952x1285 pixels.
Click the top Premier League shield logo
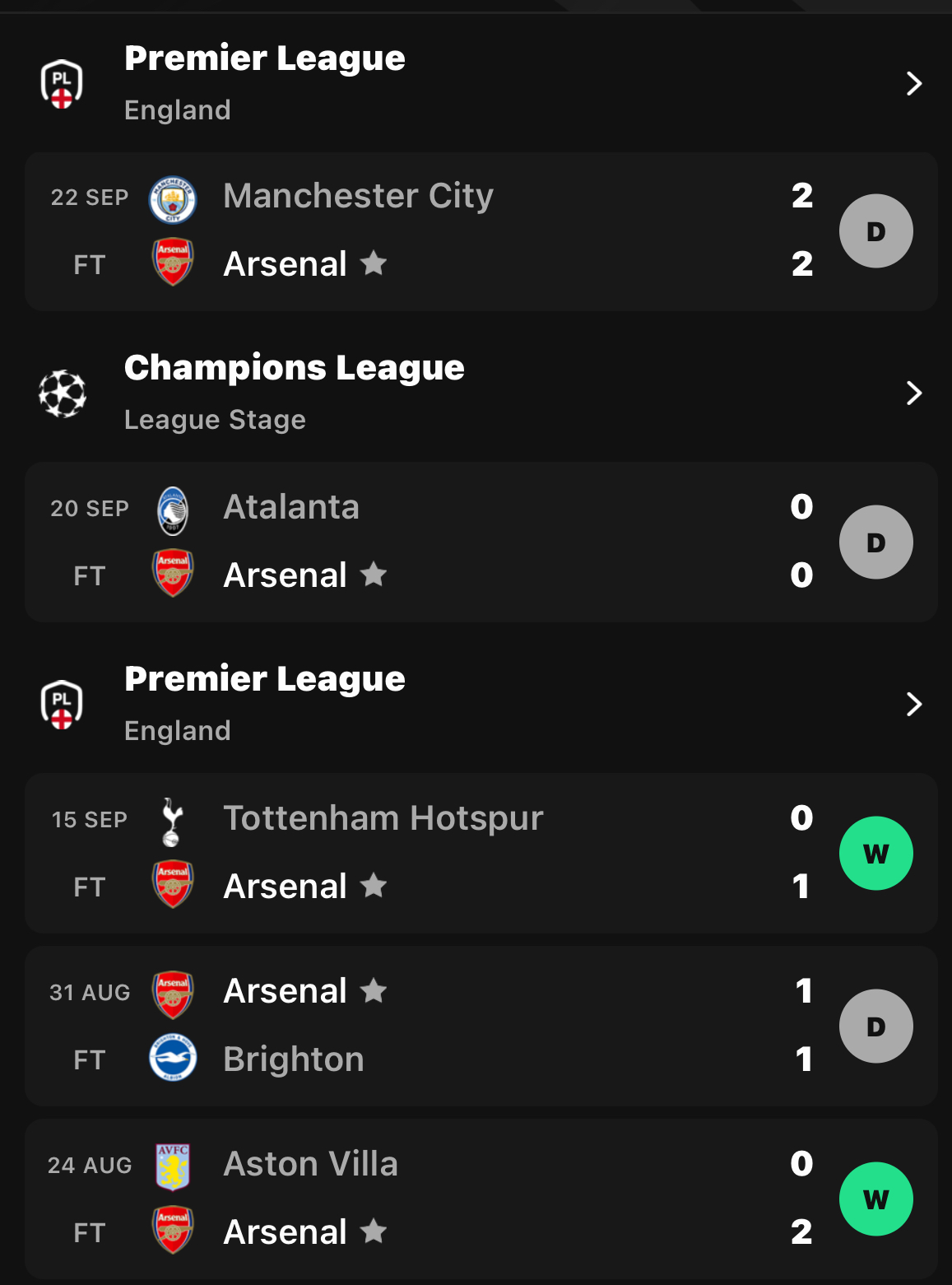(x=62, y=83)
